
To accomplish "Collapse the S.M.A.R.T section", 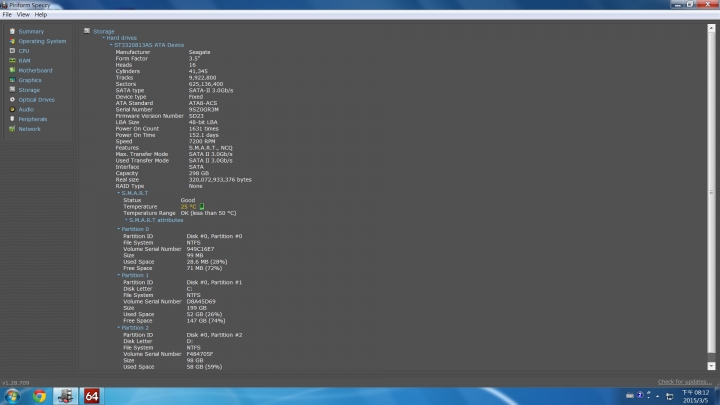I will 118,193.
